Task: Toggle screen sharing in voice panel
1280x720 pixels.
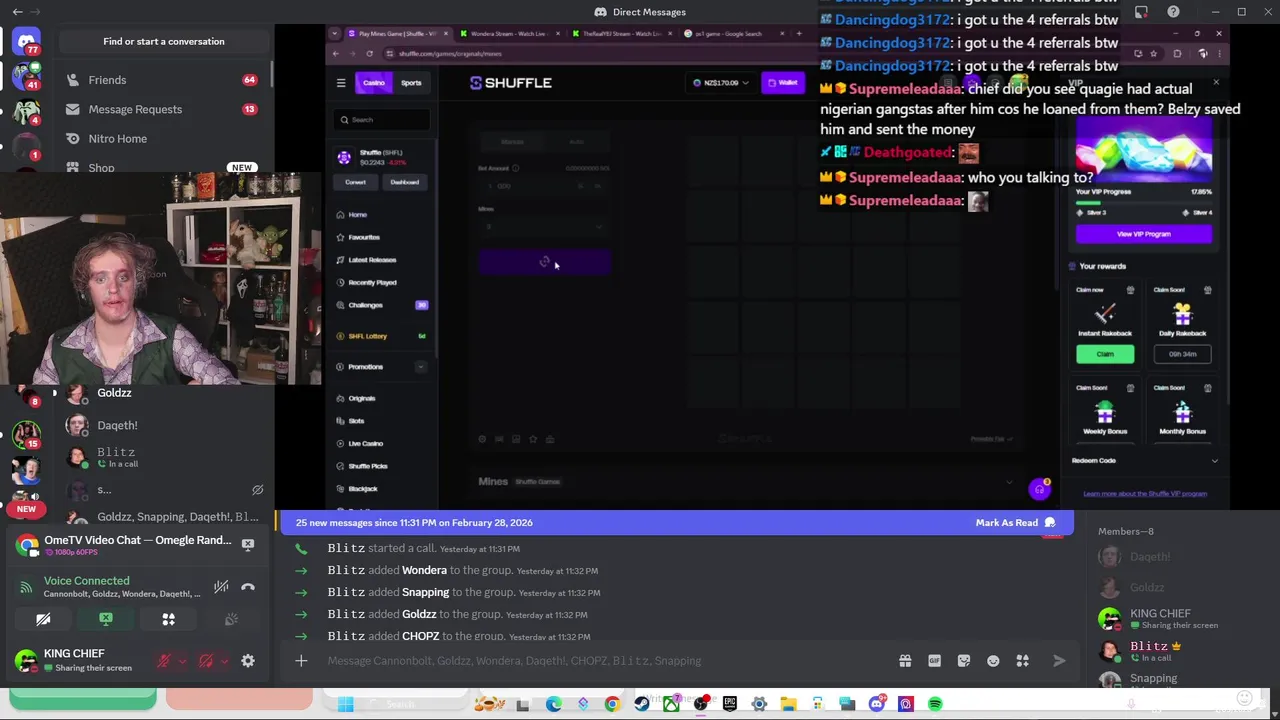Action: point(106,620)
